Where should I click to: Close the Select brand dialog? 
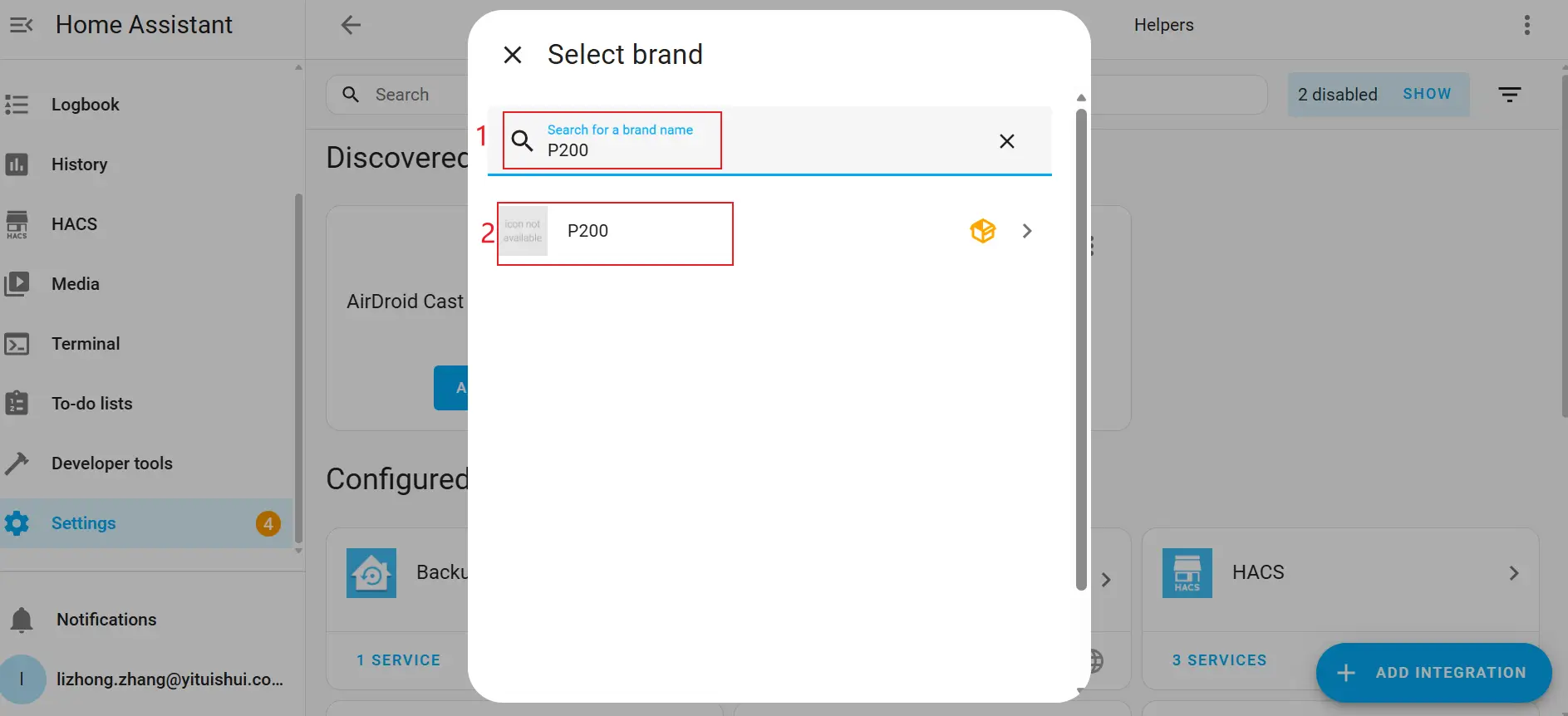(x=513, y=55)
